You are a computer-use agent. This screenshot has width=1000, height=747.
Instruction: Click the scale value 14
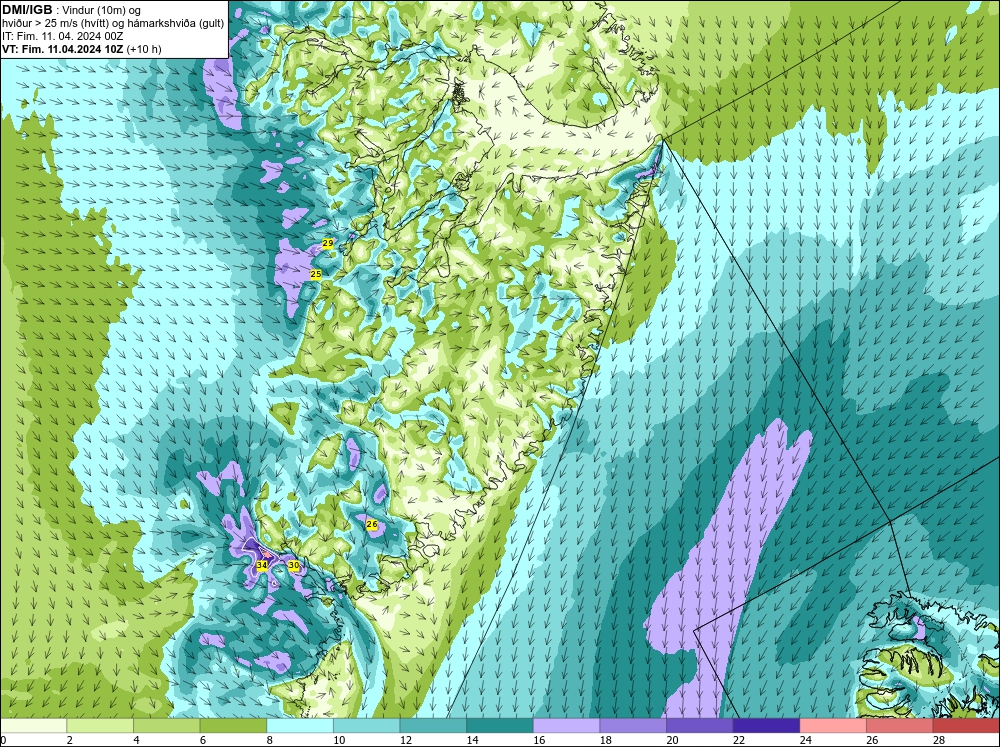[x=472, y=740]
